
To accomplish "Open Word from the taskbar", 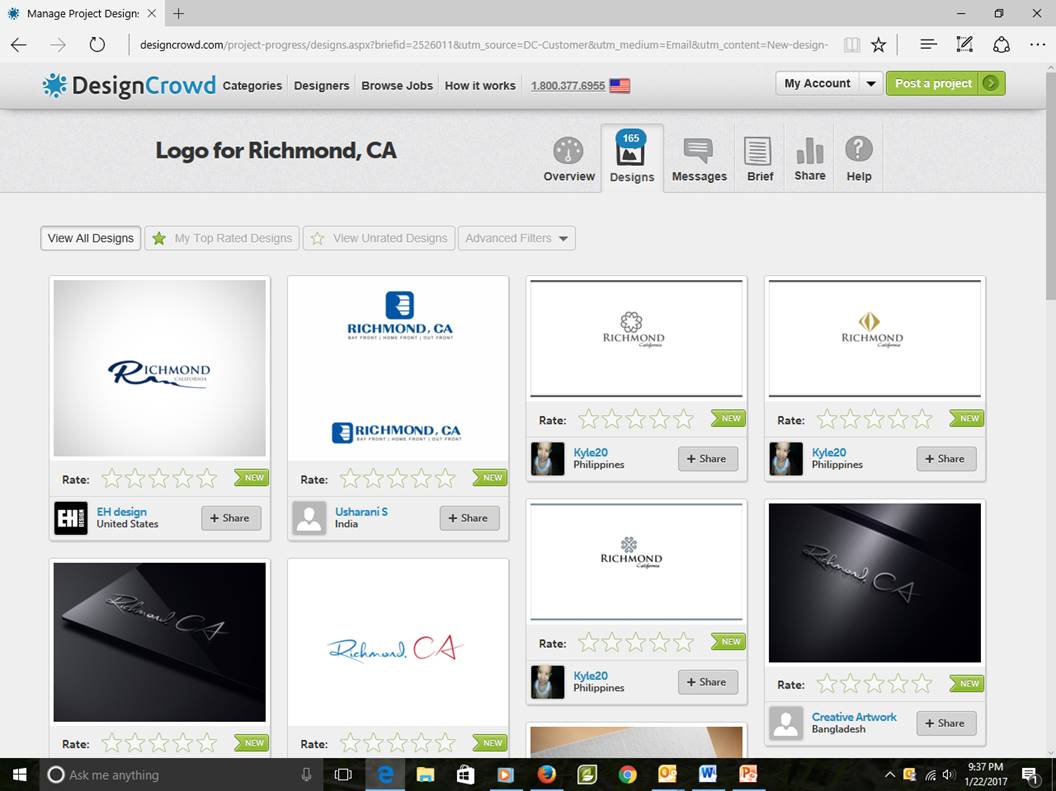I will coord(708,775).
